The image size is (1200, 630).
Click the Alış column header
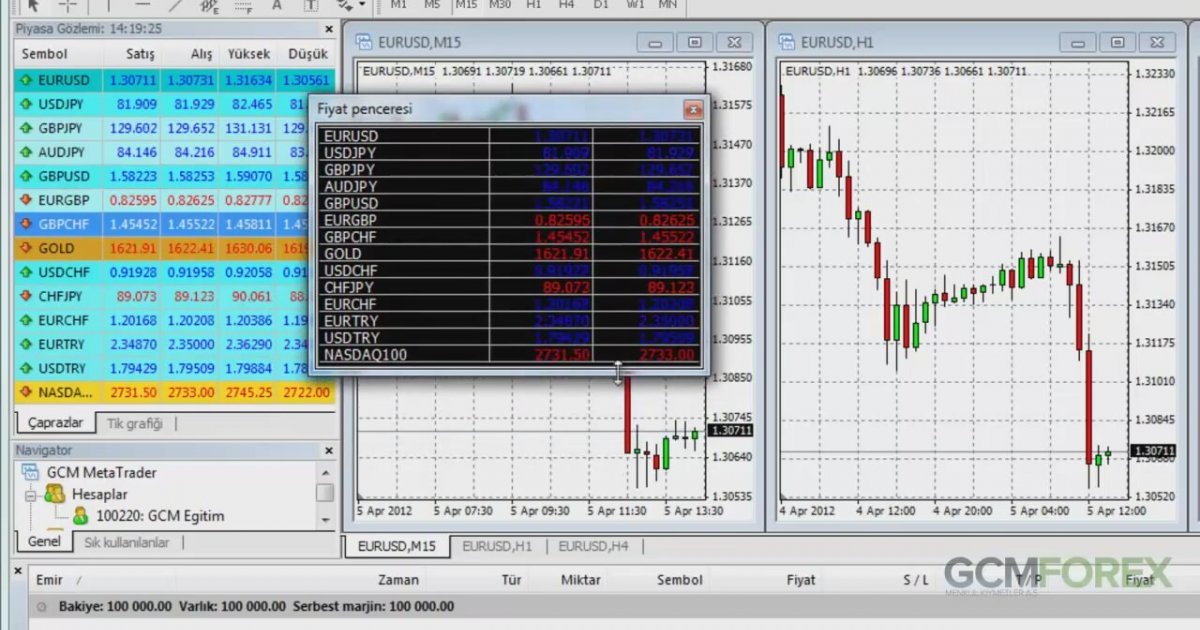click(201, 54)
